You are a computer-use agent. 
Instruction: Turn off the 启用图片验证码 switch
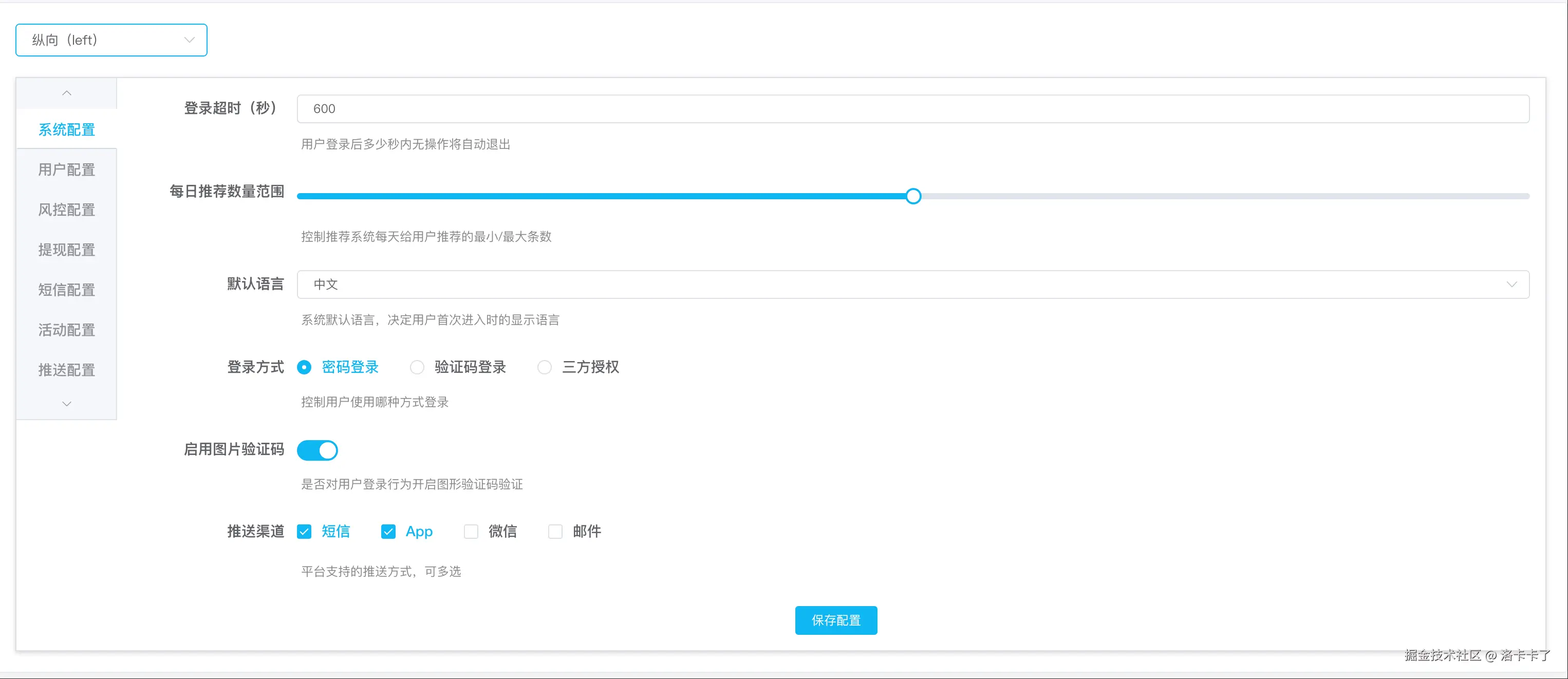[317, 450]
